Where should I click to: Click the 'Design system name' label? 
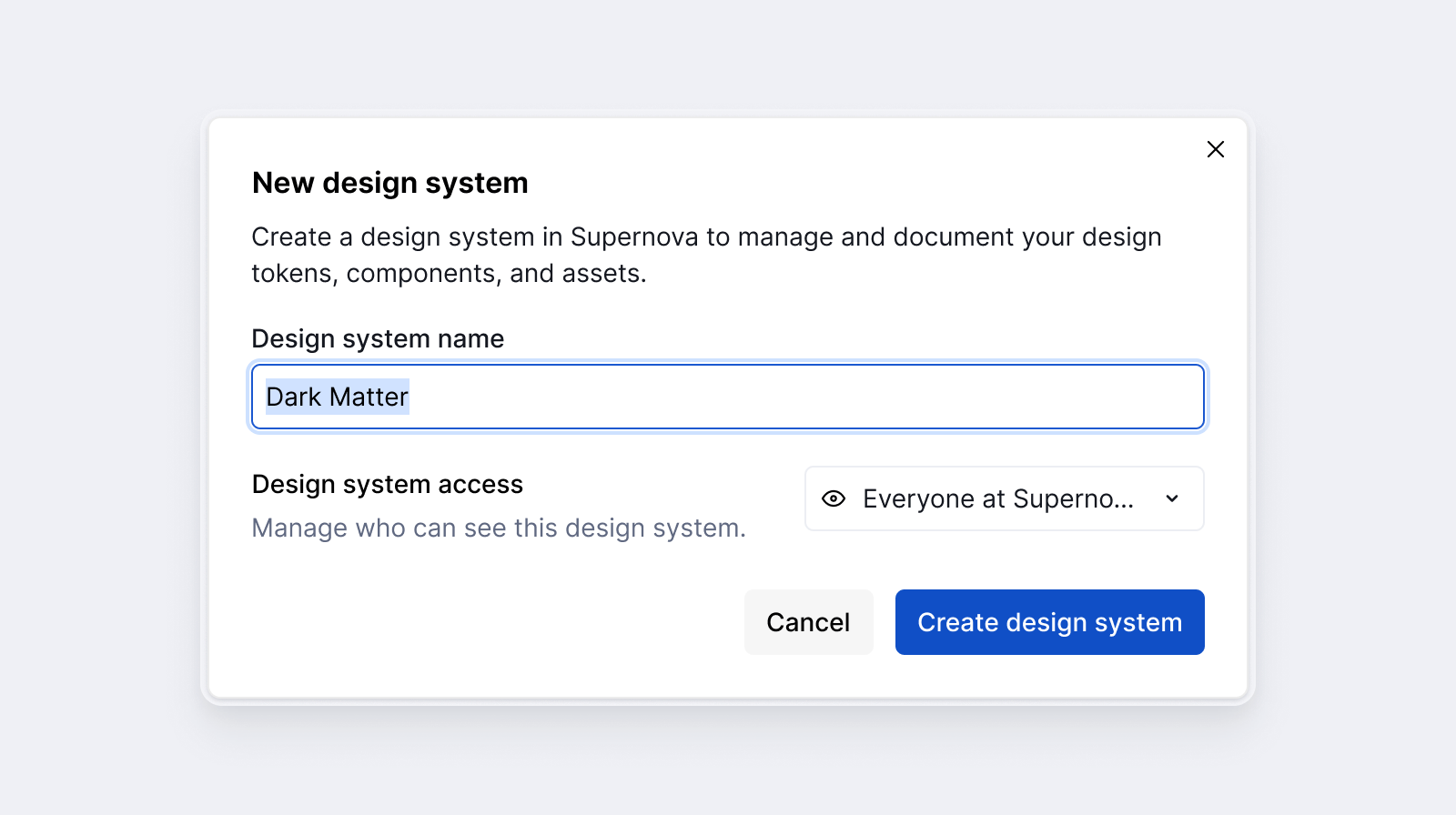(x=378, y=338)
